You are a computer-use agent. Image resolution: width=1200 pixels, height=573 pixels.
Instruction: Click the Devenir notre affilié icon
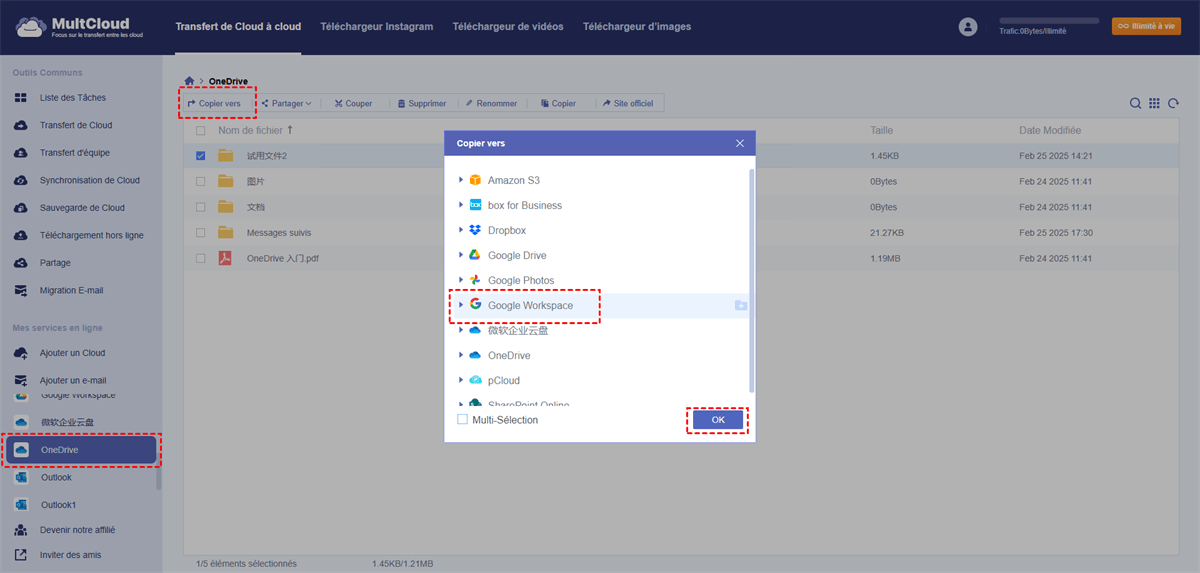pyautogui.click(x=21, y=530)
